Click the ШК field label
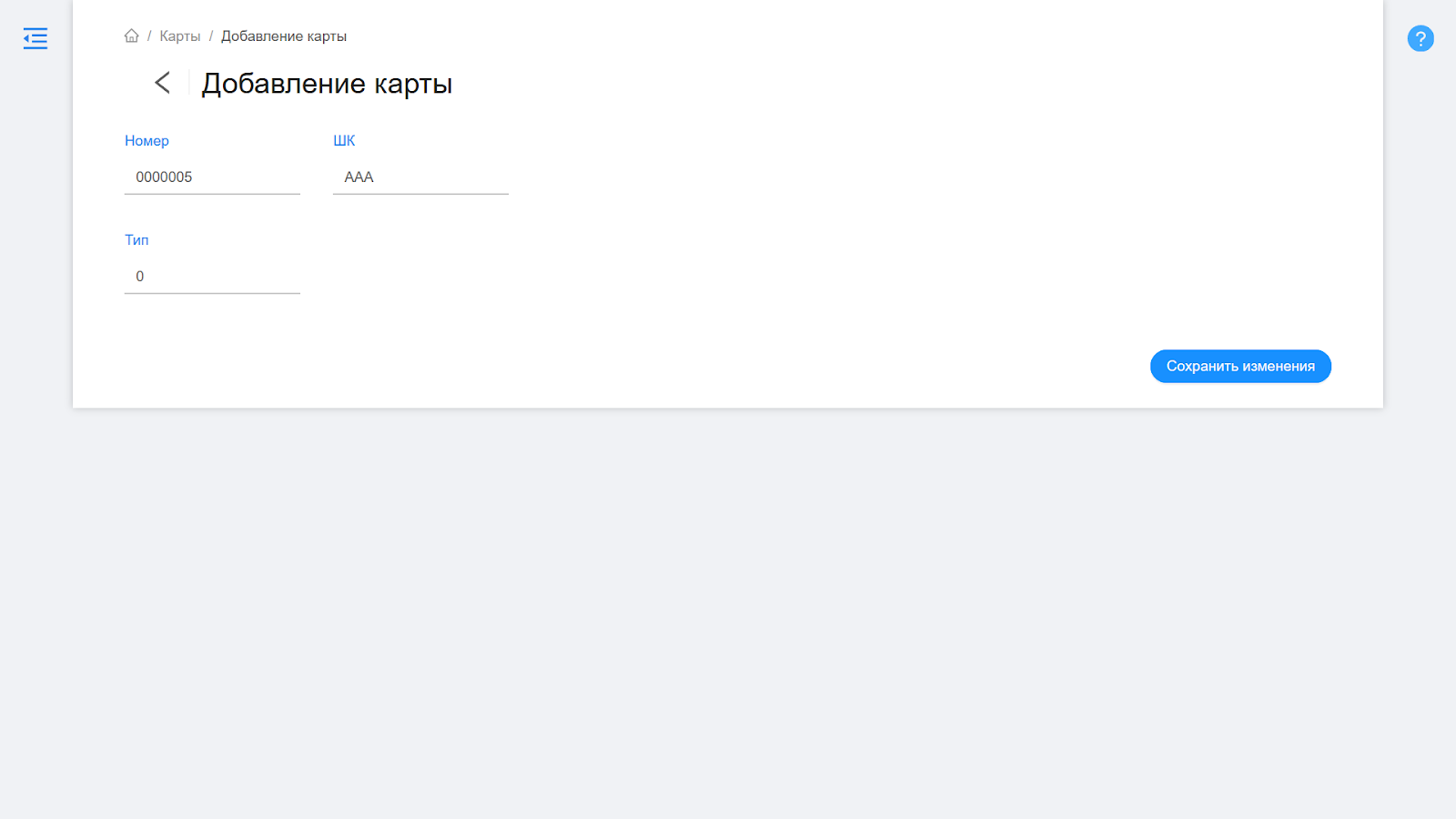Screen dimensions: 1456x819 coord(344,141)
